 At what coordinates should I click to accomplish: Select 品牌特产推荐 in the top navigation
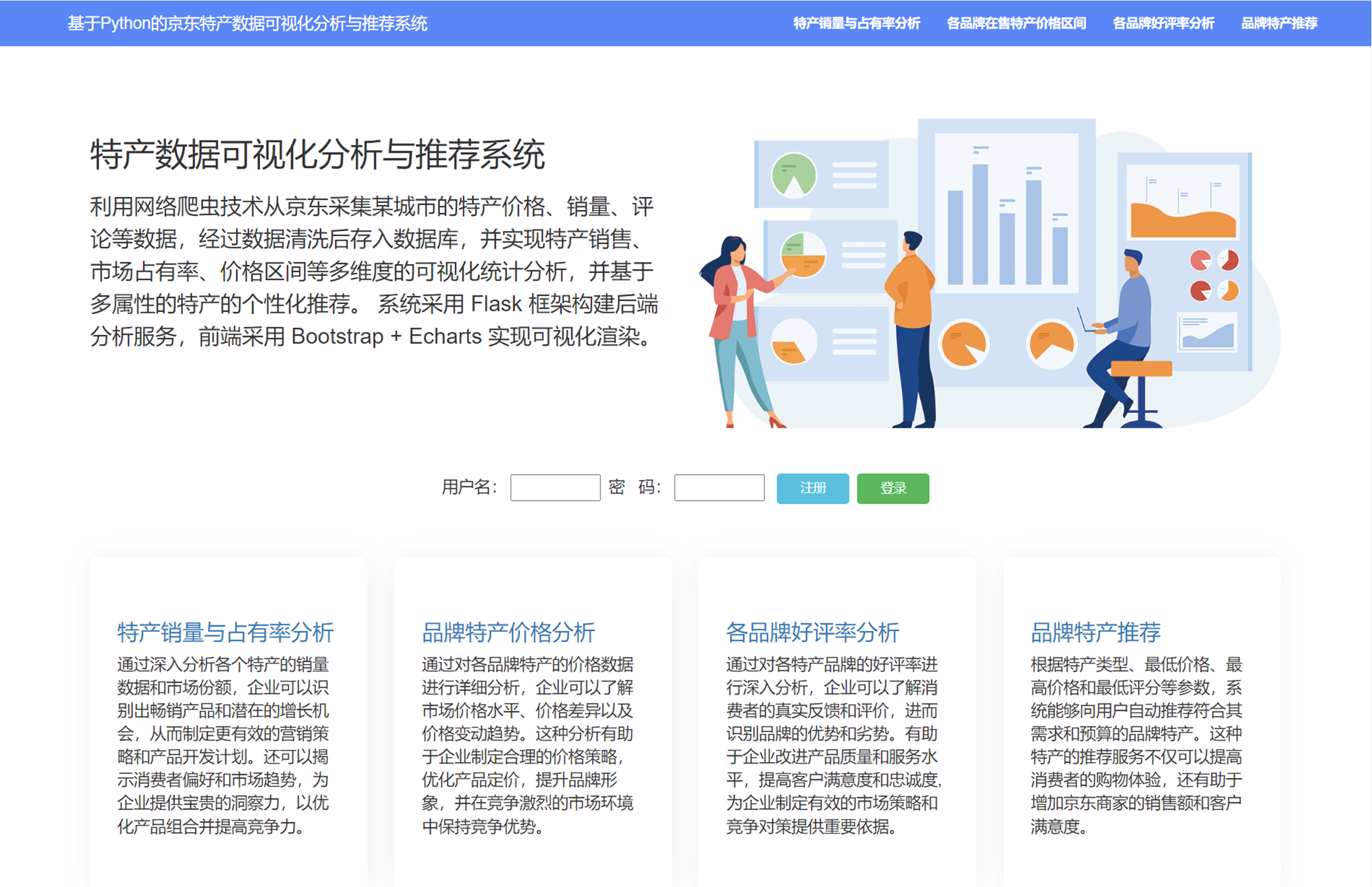click(1279, 23)
